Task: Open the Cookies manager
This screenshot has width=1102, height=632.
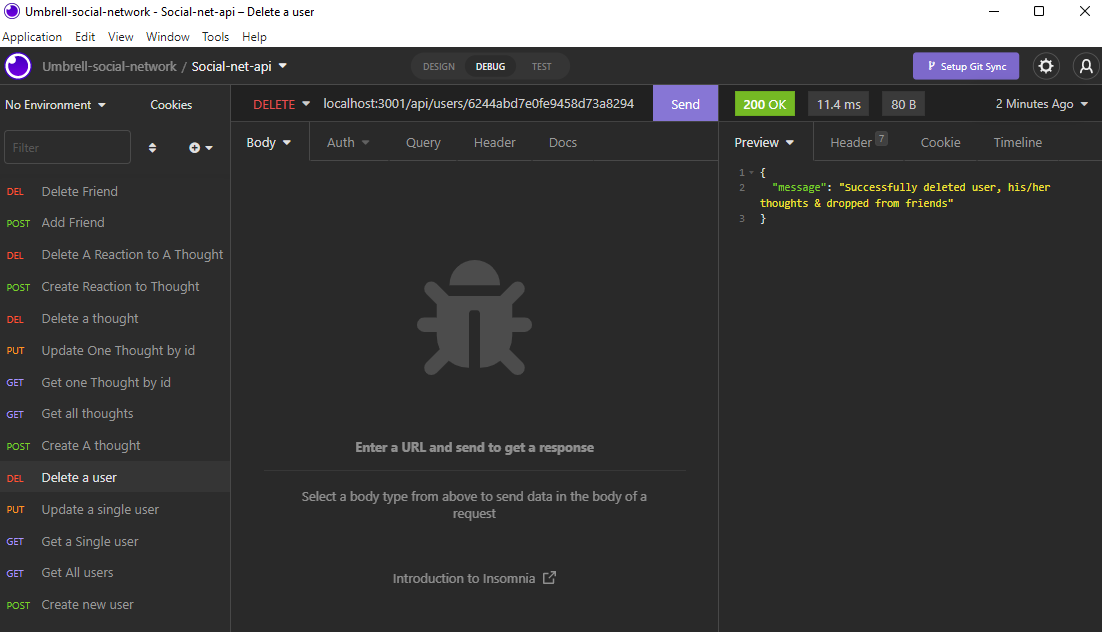Action: click(170, 104)
